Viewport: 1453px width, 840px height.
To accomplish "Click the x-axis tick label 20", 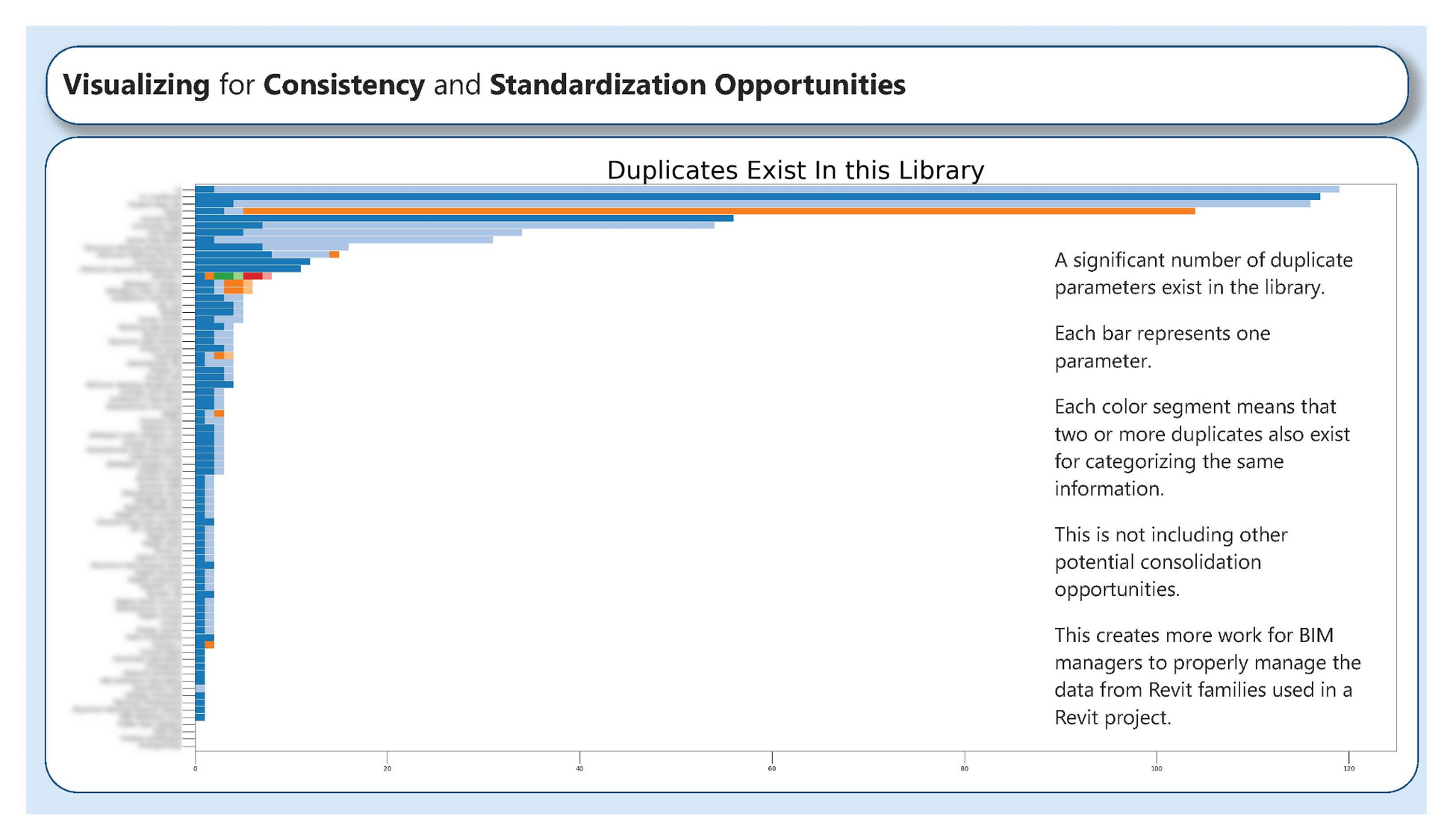I will coord(388,768).
